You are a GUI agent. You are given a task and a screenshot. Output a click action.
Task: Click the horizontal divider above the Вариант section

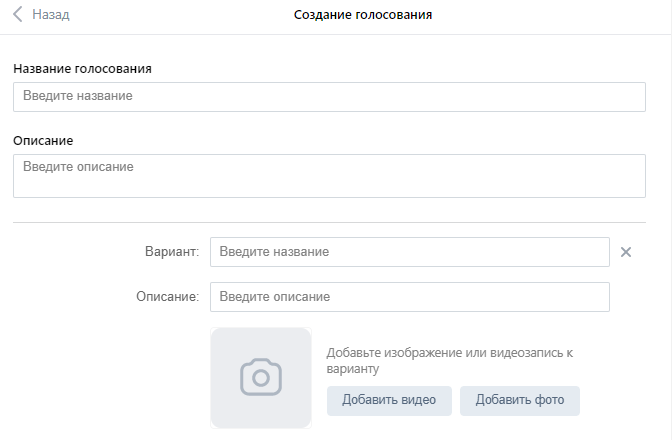(x=329, y=222)
